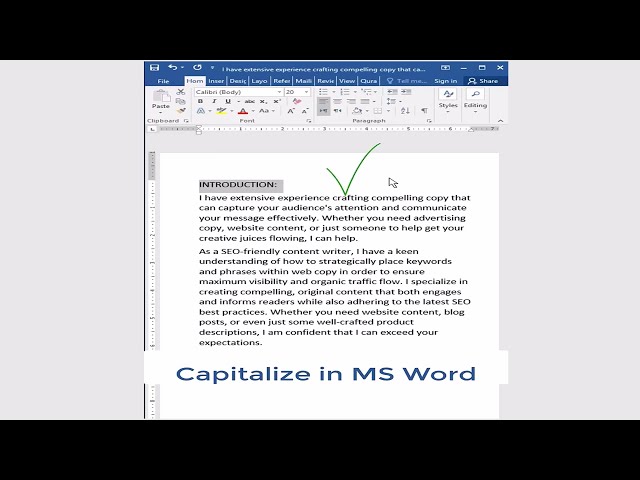This screenshot has height=480, width=640.
Task: Justify the paragraph text
Action: pos(365,101)
